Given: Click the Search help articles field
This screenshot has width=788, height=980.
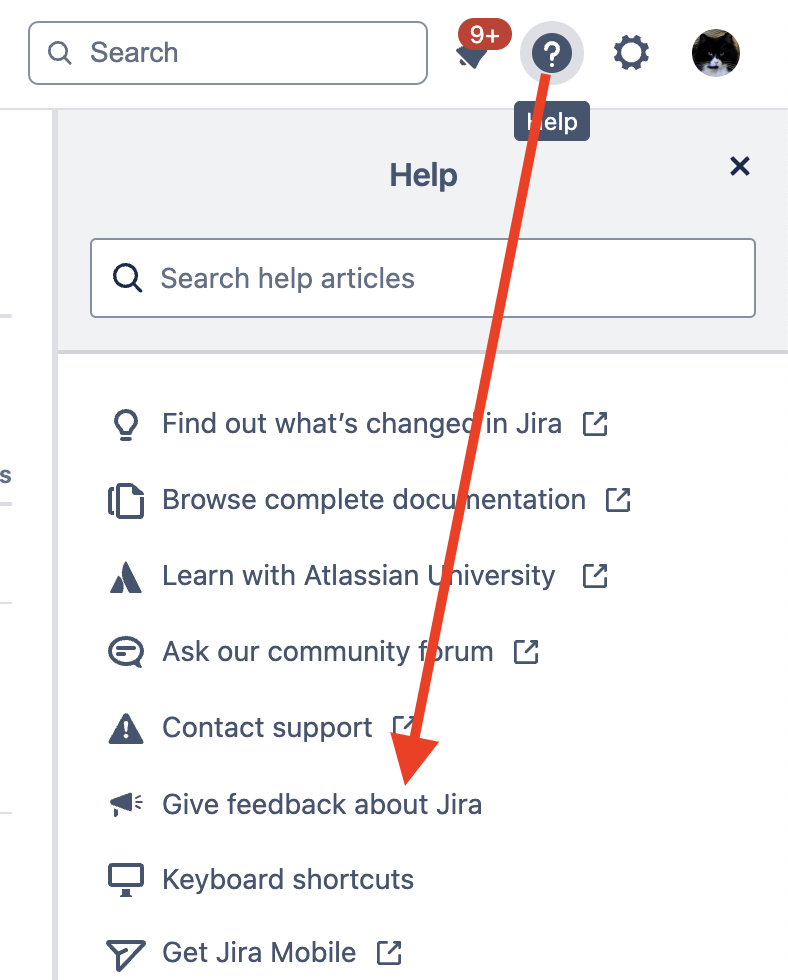Looking at the screenshot, I should 422,278.
